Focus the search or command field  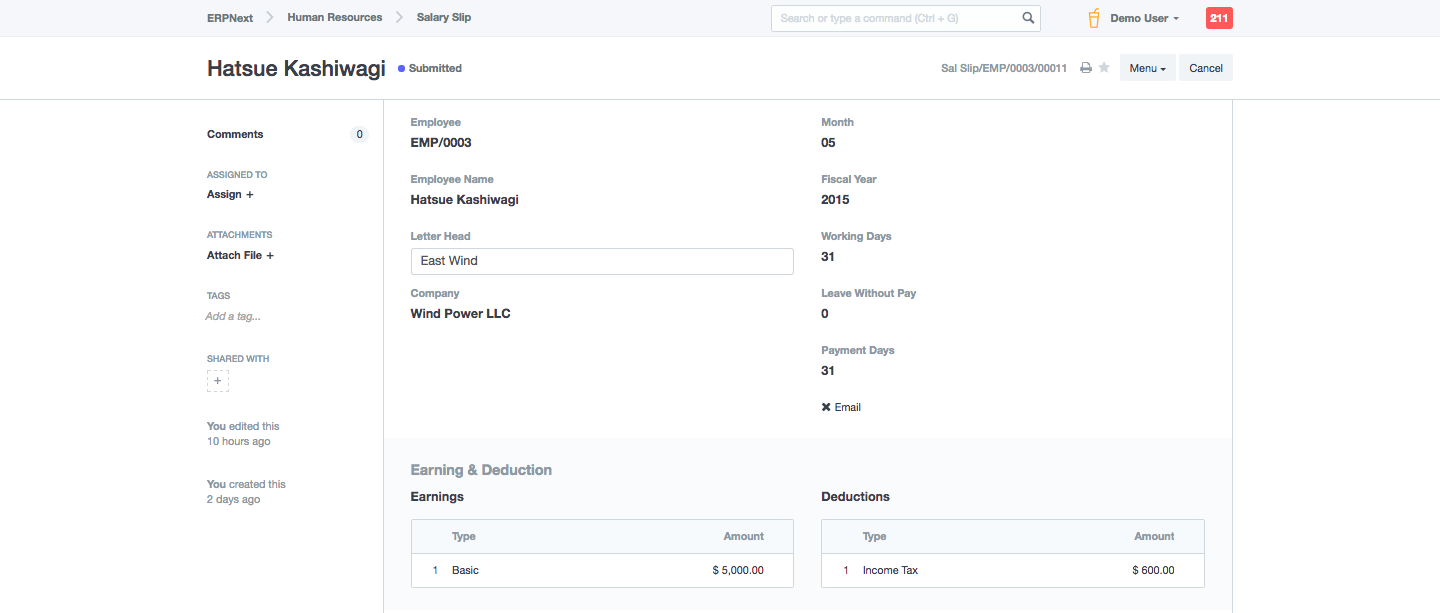coord(895,18)
